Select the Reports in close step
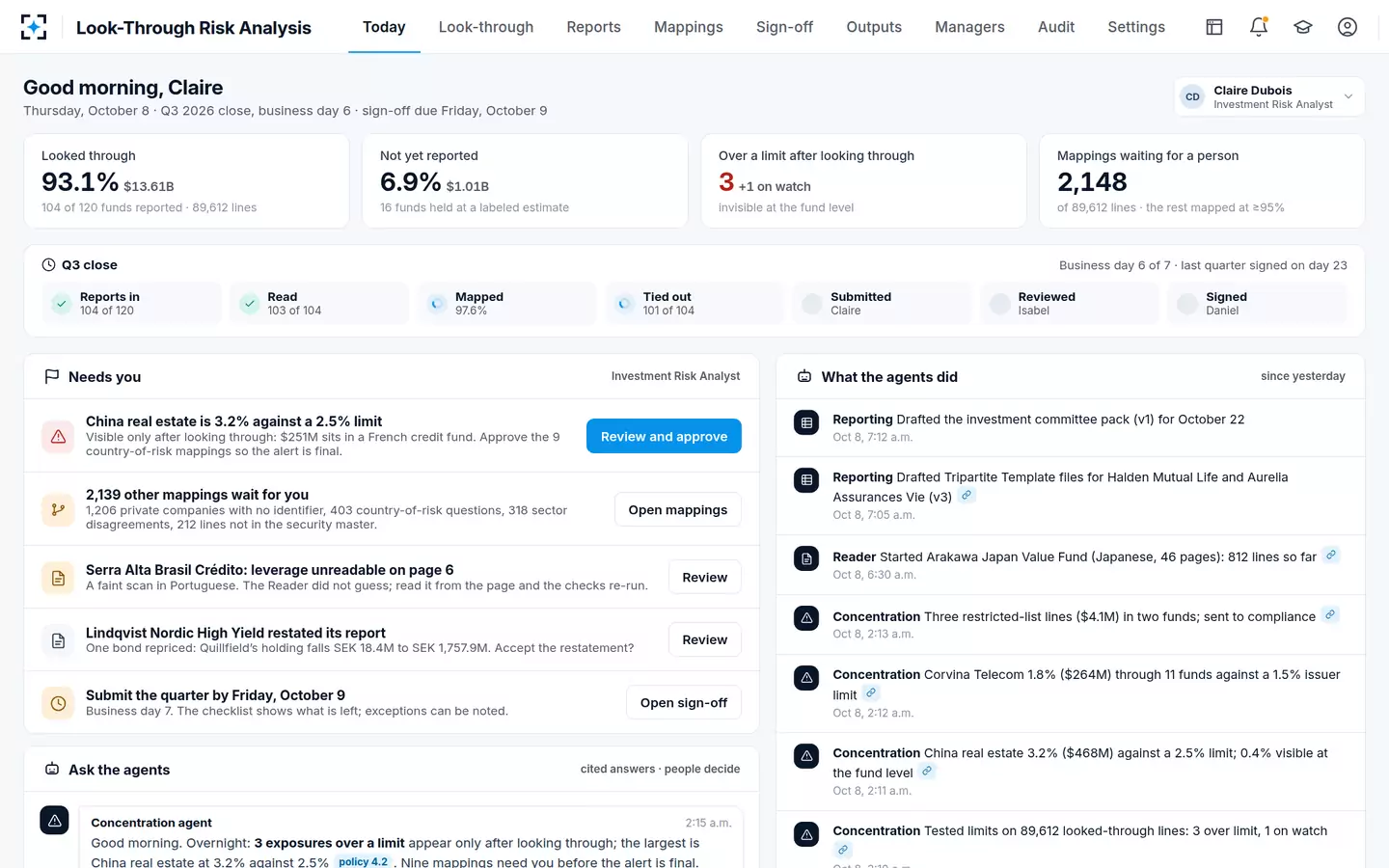The image size is (1389, 868). point(131,304)
